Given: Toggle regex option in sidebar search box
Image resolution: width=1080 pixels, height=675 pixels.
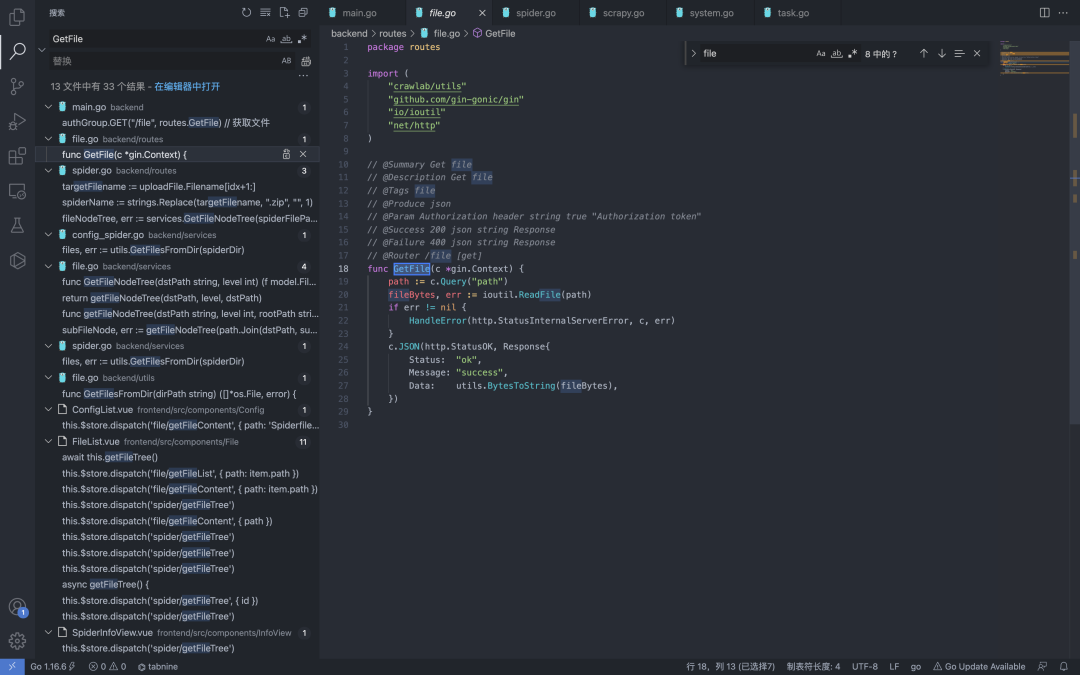Looking at the screenshot, I should tap(303, 39).
